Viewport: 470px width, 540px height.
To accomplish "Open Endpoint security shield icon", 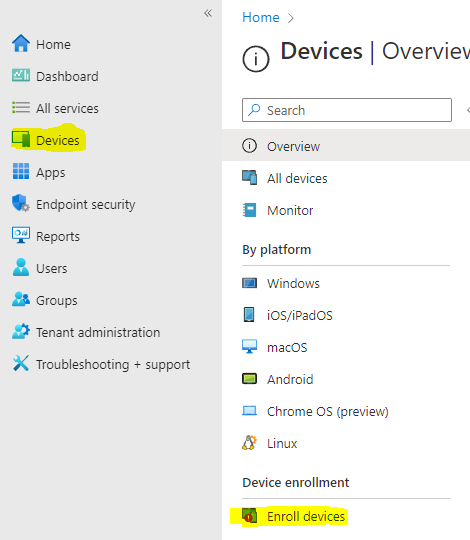I will [x=21, y=203].
